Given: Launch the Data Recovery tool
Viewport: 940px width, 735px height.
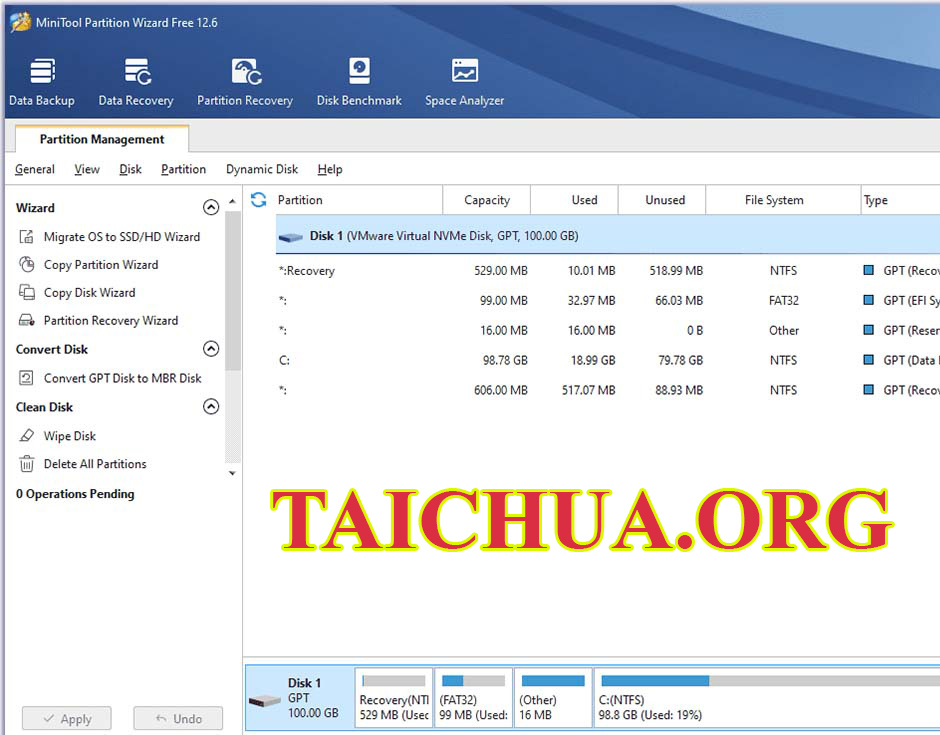Looking at the screenshot, I should pyautogui.click(x=136, y=82).
